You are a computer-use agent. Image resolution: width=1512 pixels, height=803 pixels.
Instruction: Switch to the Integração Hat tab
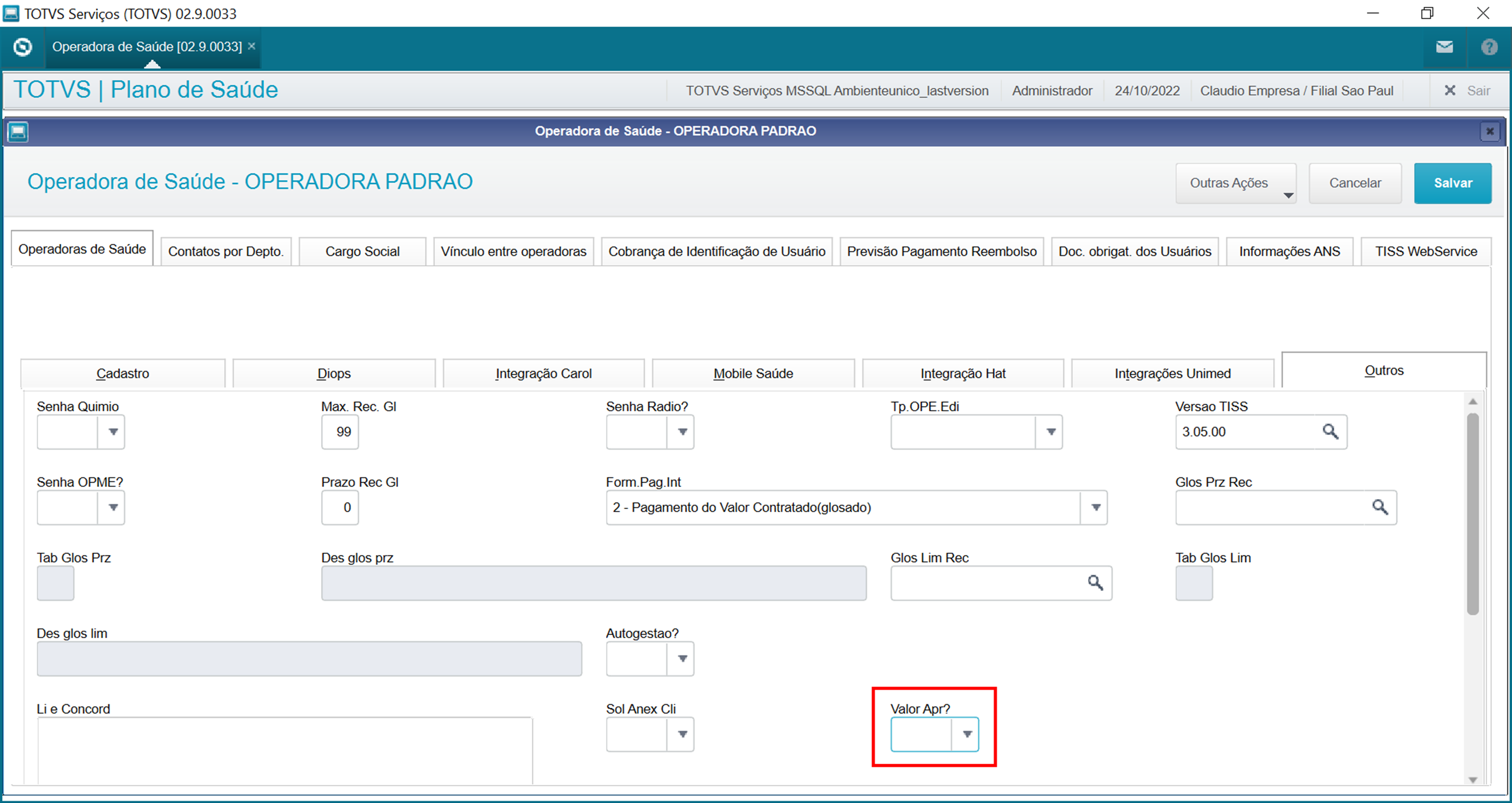962,374
